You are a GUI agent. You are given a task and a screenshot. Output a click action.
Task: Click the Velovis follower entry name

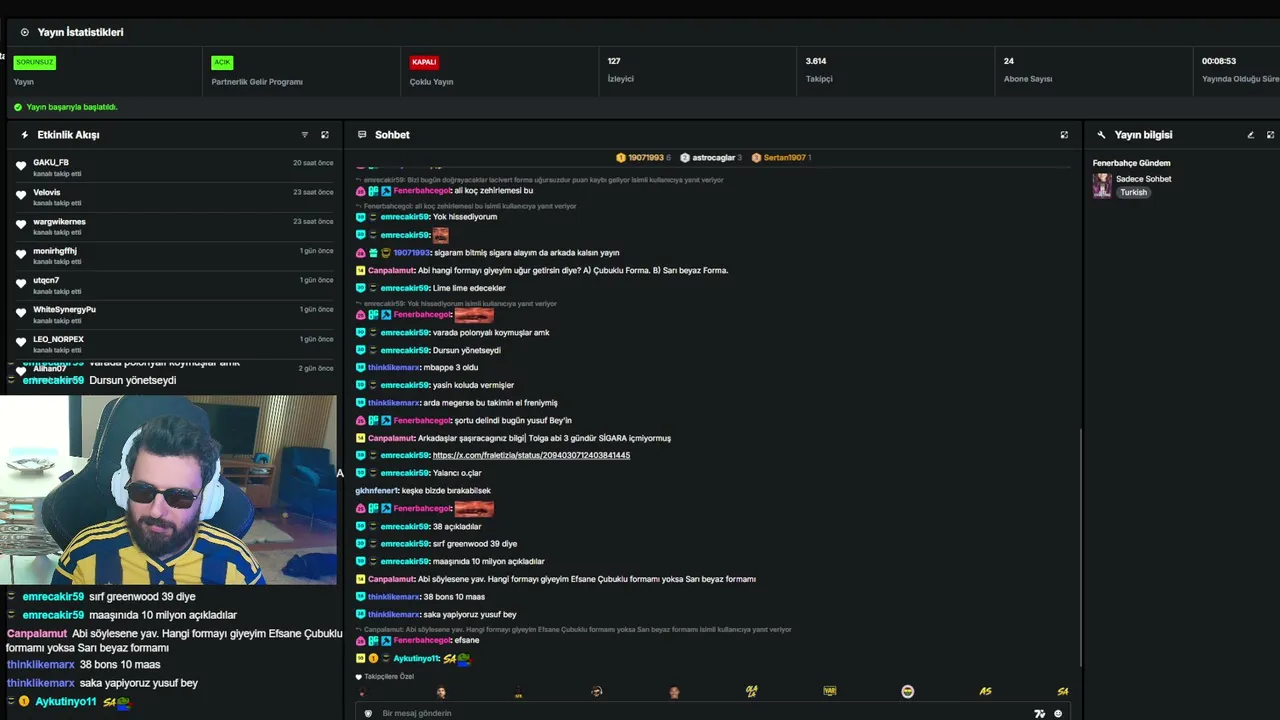47,192
